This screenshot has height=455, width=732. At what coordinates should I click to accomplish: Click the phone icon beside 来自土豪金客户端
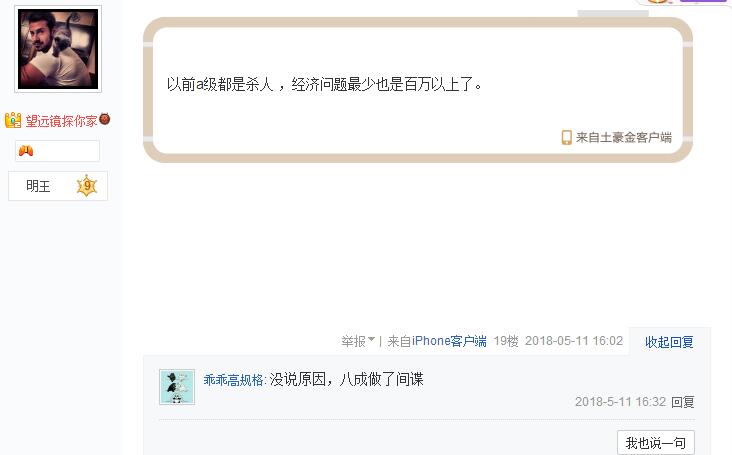point(566,137)
